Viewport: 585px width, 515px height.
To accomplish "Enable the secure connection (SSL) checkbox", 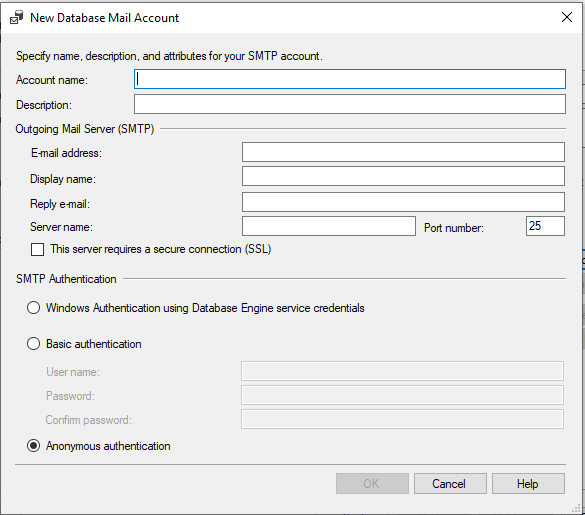I will pyautogui.click(x=37, y=249).
